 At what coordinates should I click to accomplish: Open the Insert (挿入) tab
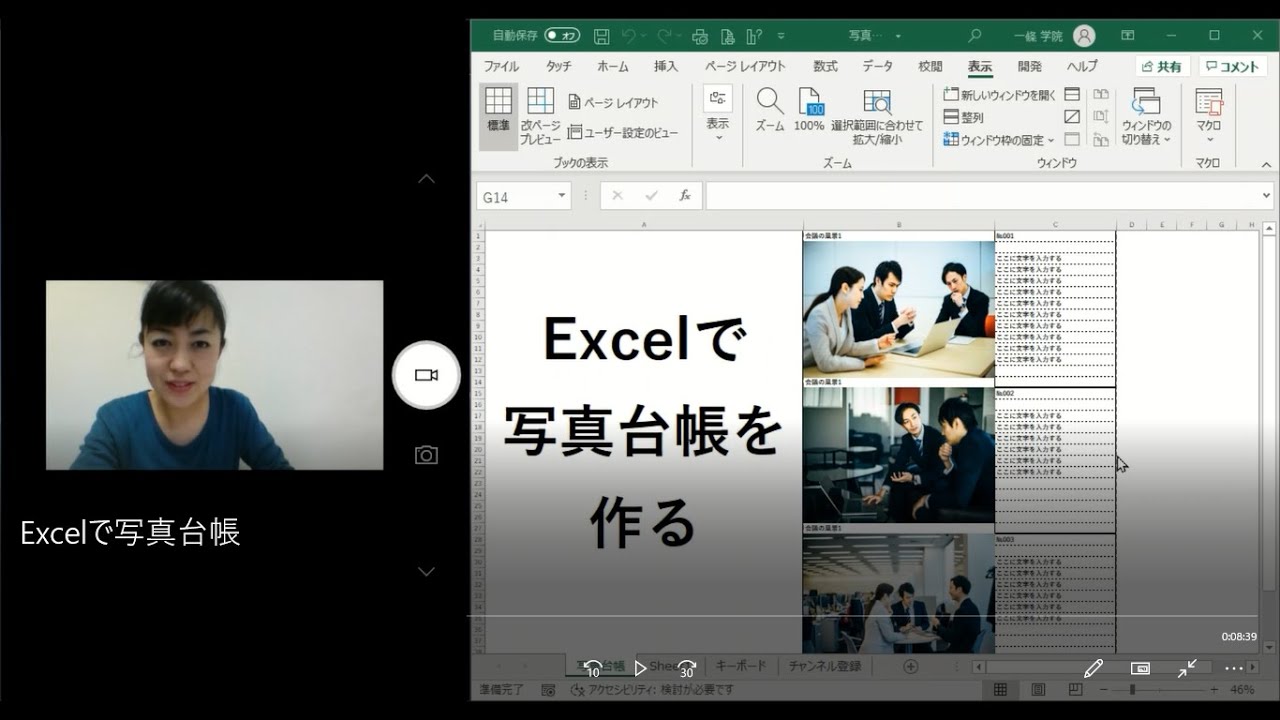(666, 66)
